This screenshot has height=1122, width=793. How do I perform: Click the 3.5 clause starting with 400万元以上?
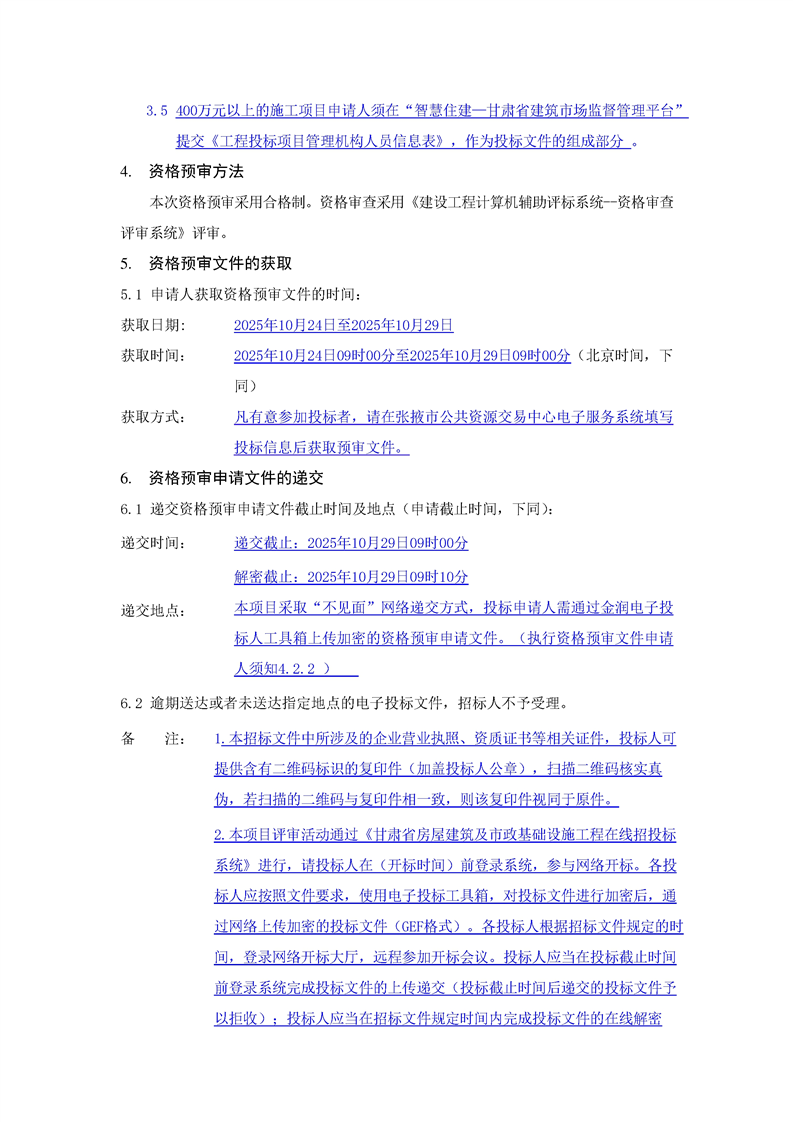click(430, 110)
